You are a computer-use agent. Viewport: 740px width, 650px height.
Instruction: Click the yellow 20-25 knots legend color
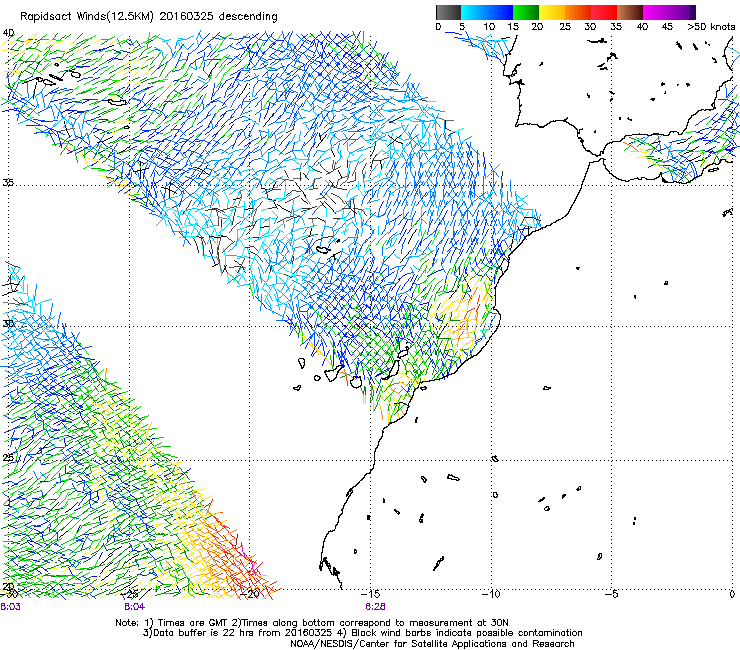click(552, 12)
